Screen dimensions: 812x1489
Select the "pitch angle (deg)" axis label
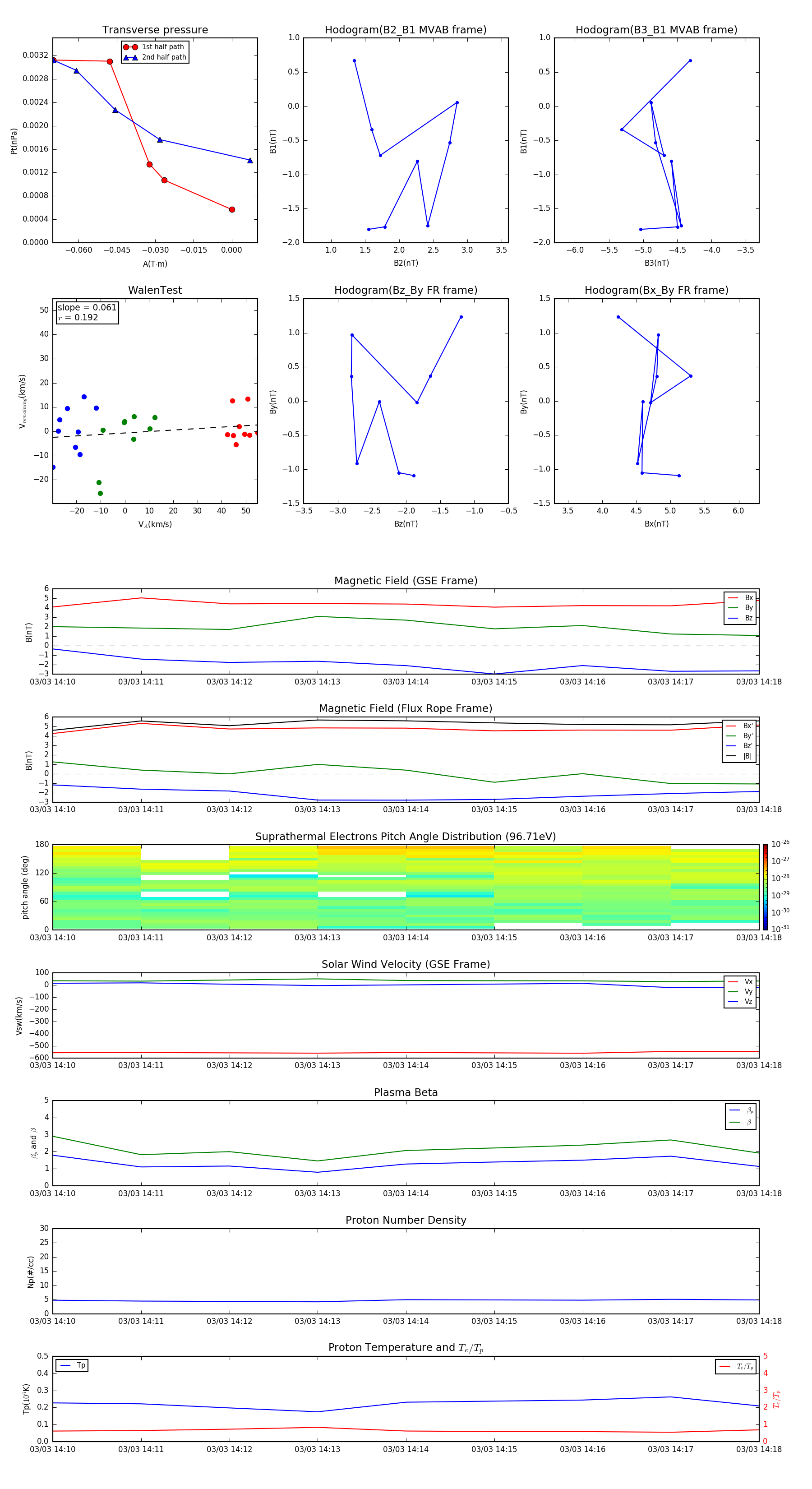pyautogui.click(x=25, y=887)
